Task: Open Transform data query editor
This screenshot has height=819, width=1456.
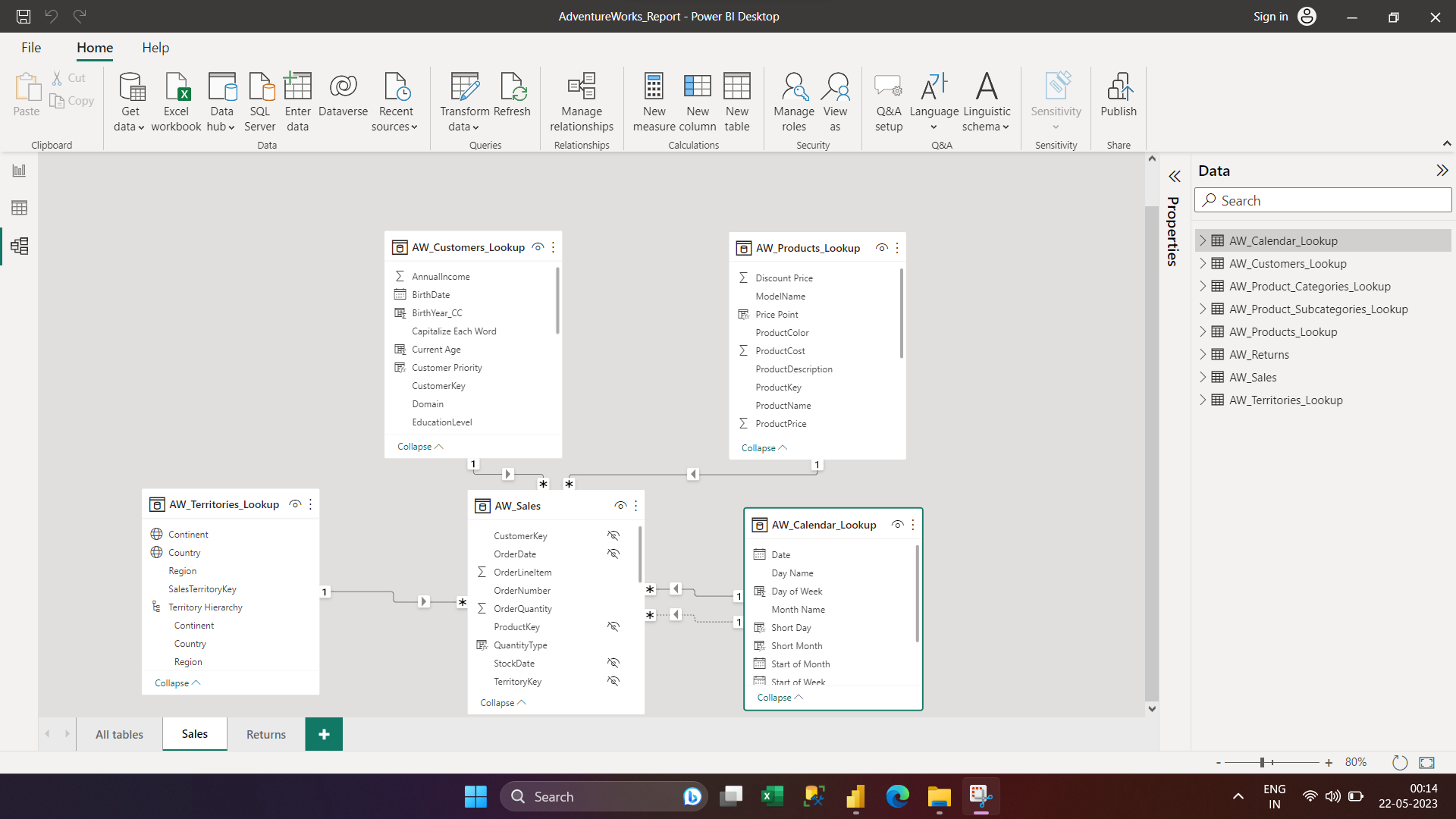Action: [x=464, y=102]
